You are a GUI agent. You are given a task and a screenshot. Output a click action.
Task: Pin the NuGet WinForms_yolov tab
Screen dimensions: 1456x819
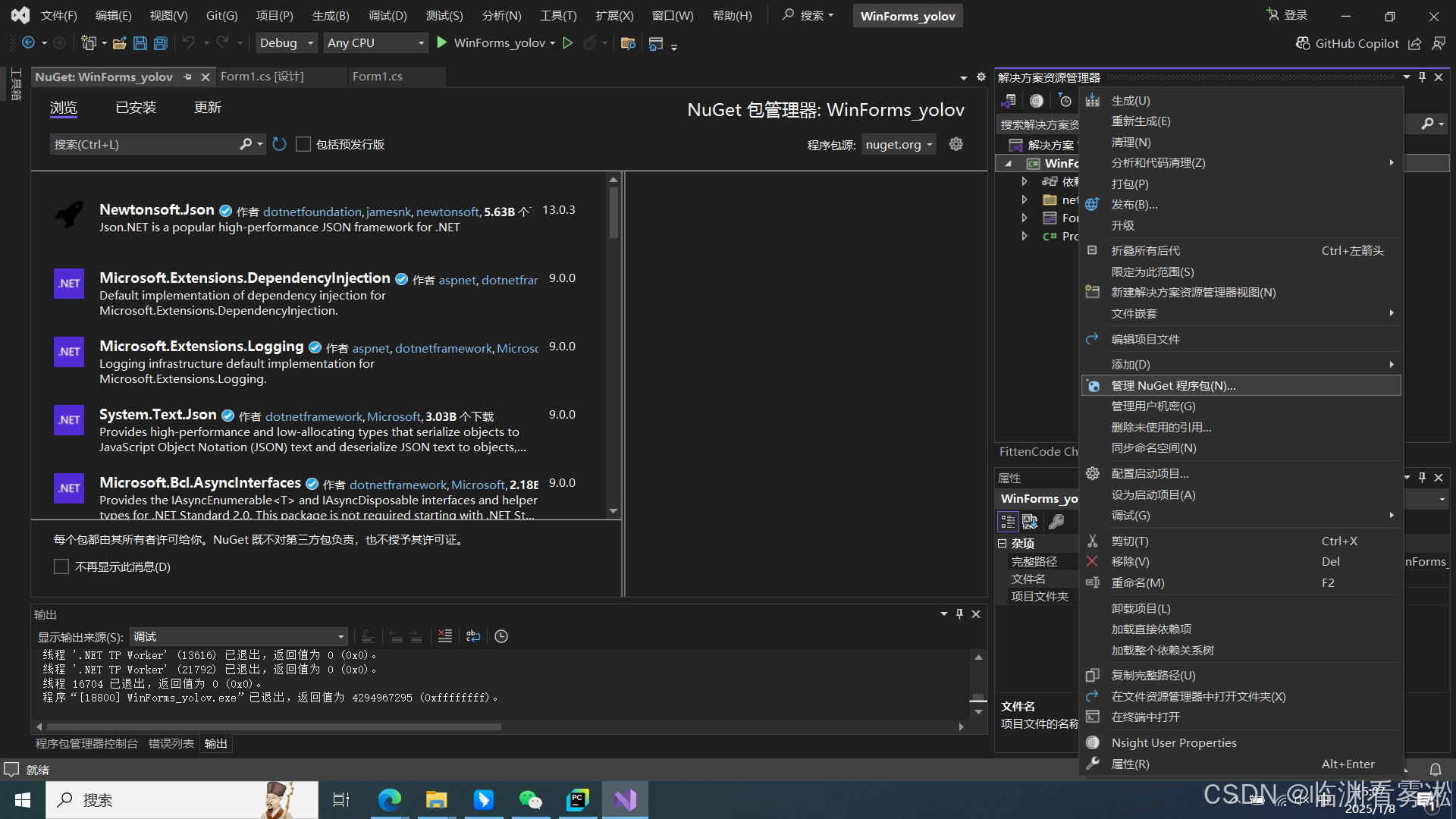pyautogui.click(x=187, y=77)
